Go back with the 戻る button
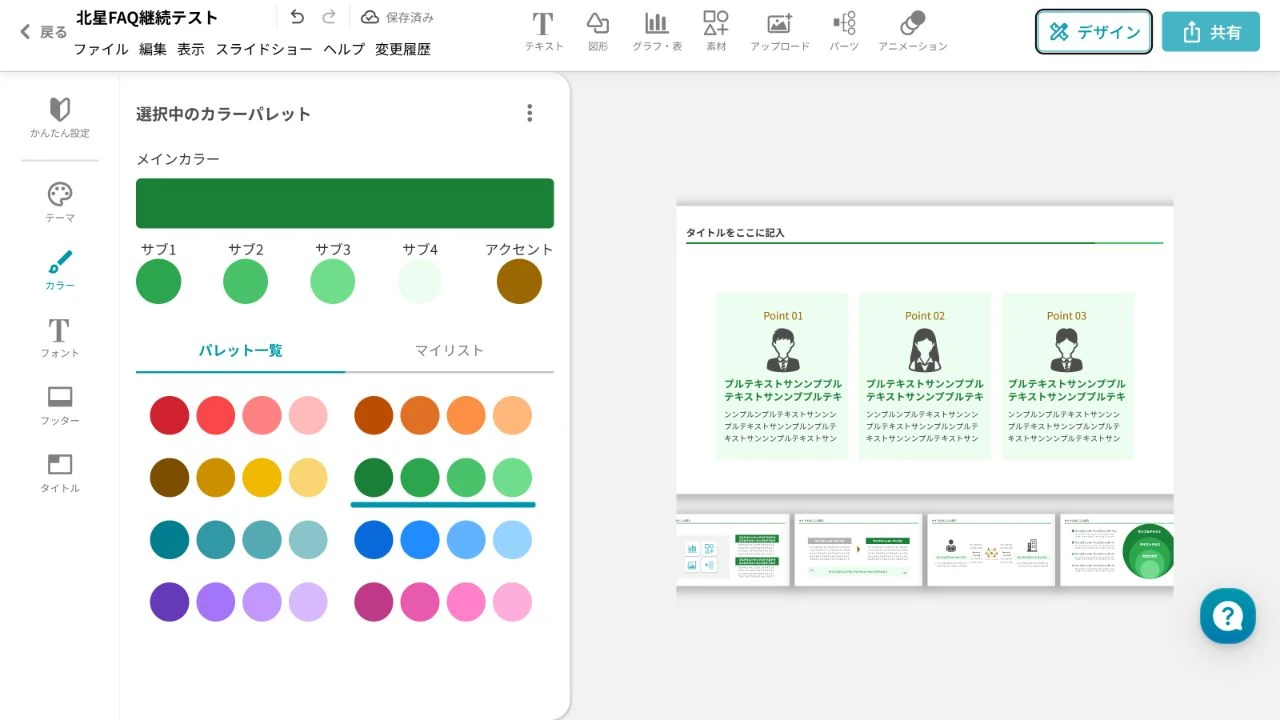Viewport: 1280px width, 720px height. (44, 32)
